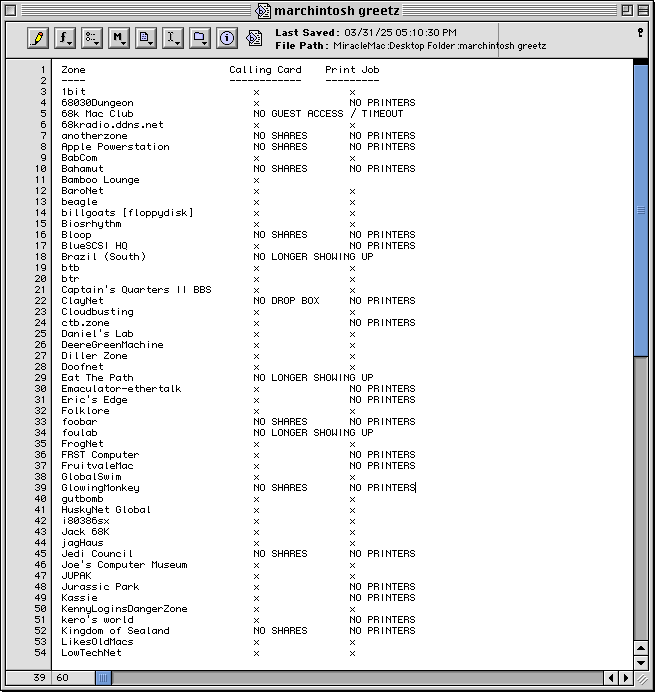Click the vertical scrollbar thumb
Screen dimensions: 655x692
pos(640,211)
